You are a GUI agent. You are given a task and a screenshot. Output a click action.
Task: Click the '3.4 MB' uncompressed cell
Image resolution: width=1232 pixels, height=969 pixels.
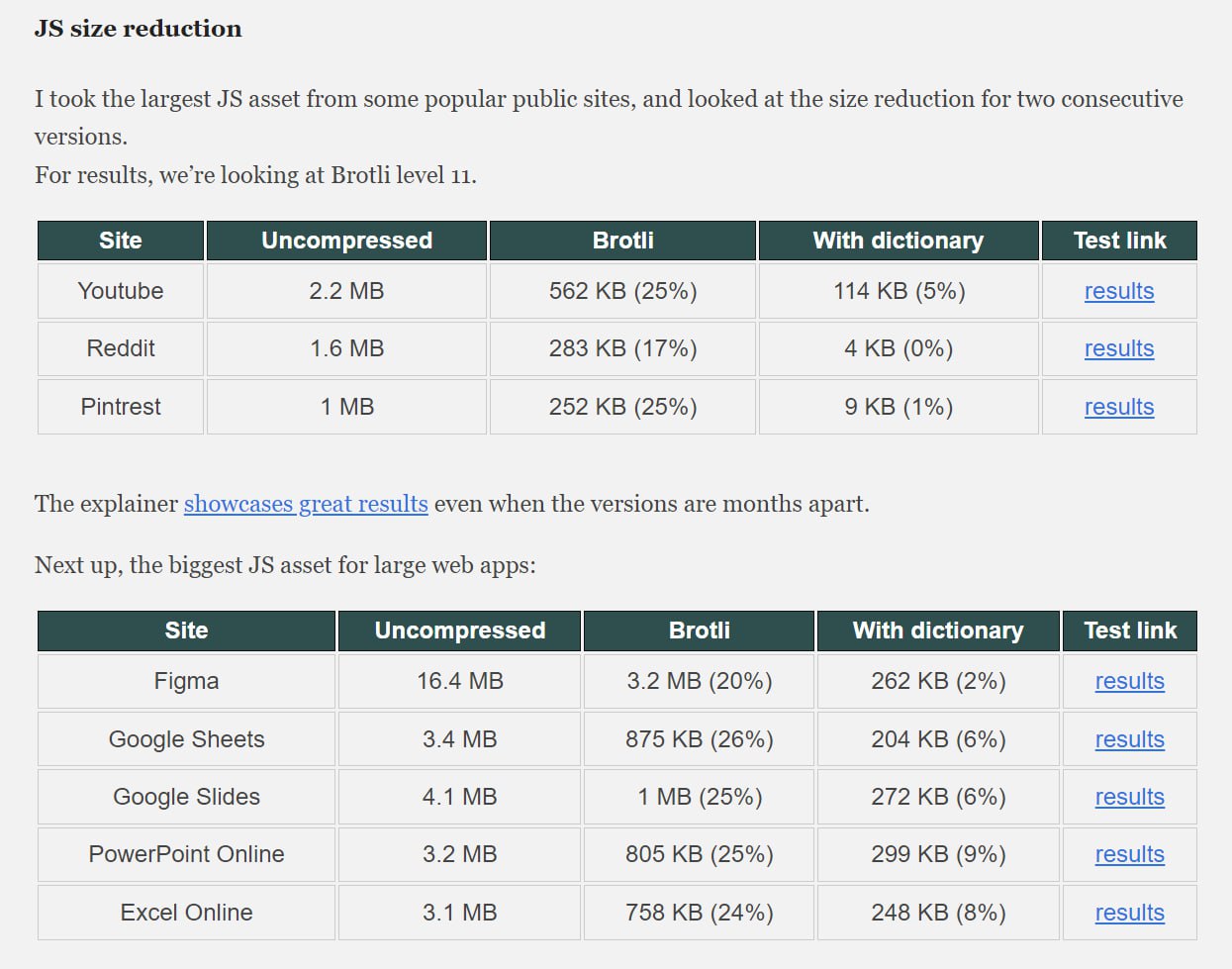460,739
